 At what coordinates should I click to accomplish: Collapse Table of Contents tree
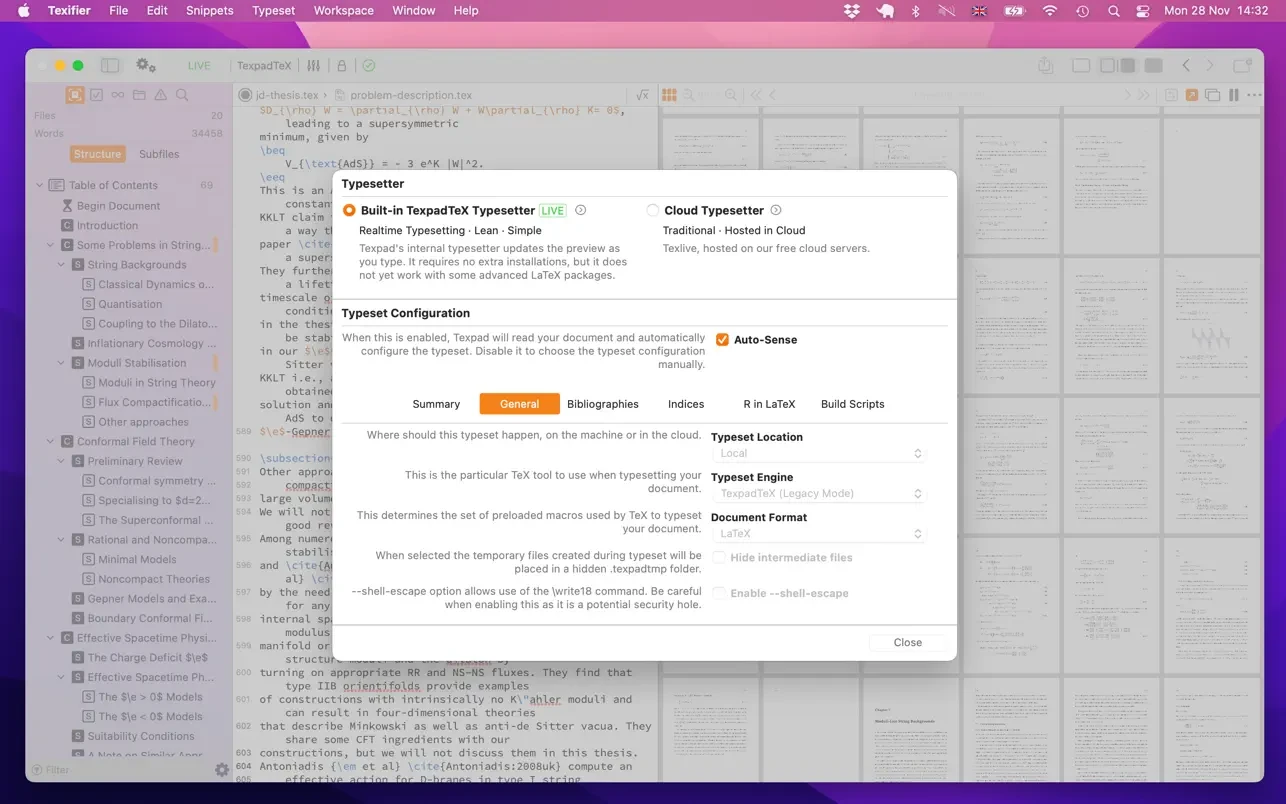click(40, 185)
